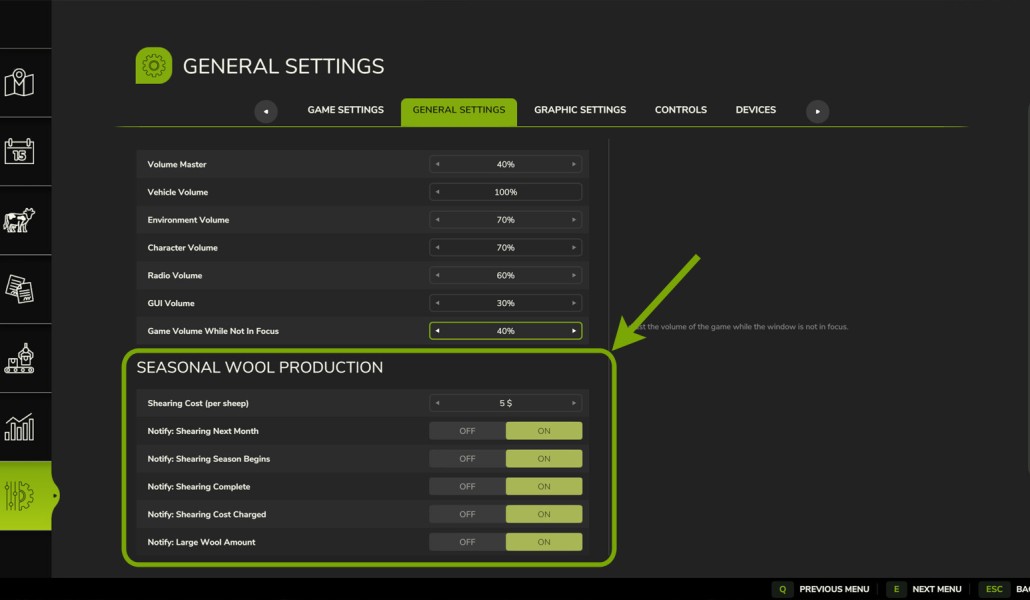
Task: Click the Previous Menu button
Action: [821, 589]
